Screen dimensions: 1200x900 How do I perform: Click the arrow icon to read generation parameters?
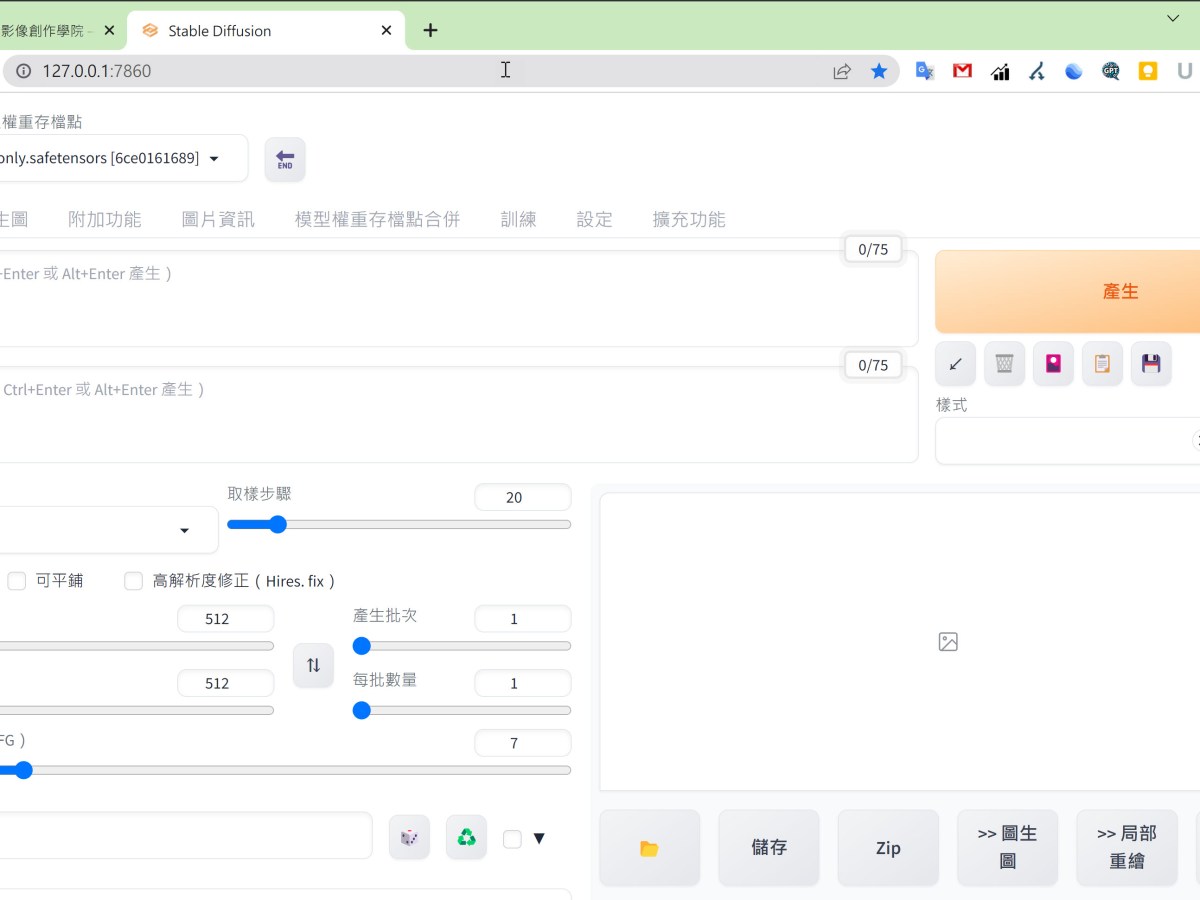pos(955,363)
